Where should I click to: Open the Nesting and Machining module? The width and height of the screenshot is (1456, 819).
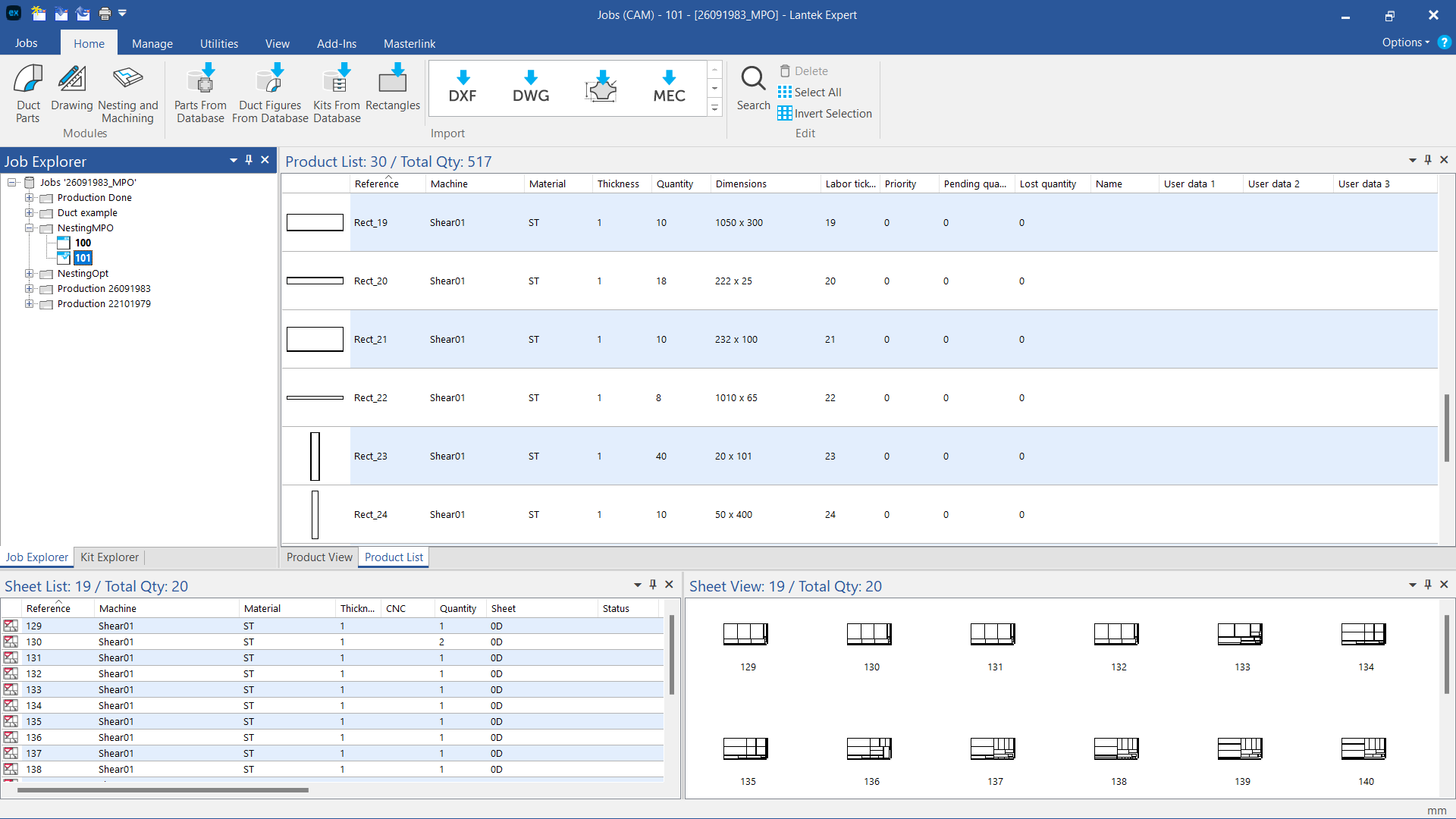[127, 93]
